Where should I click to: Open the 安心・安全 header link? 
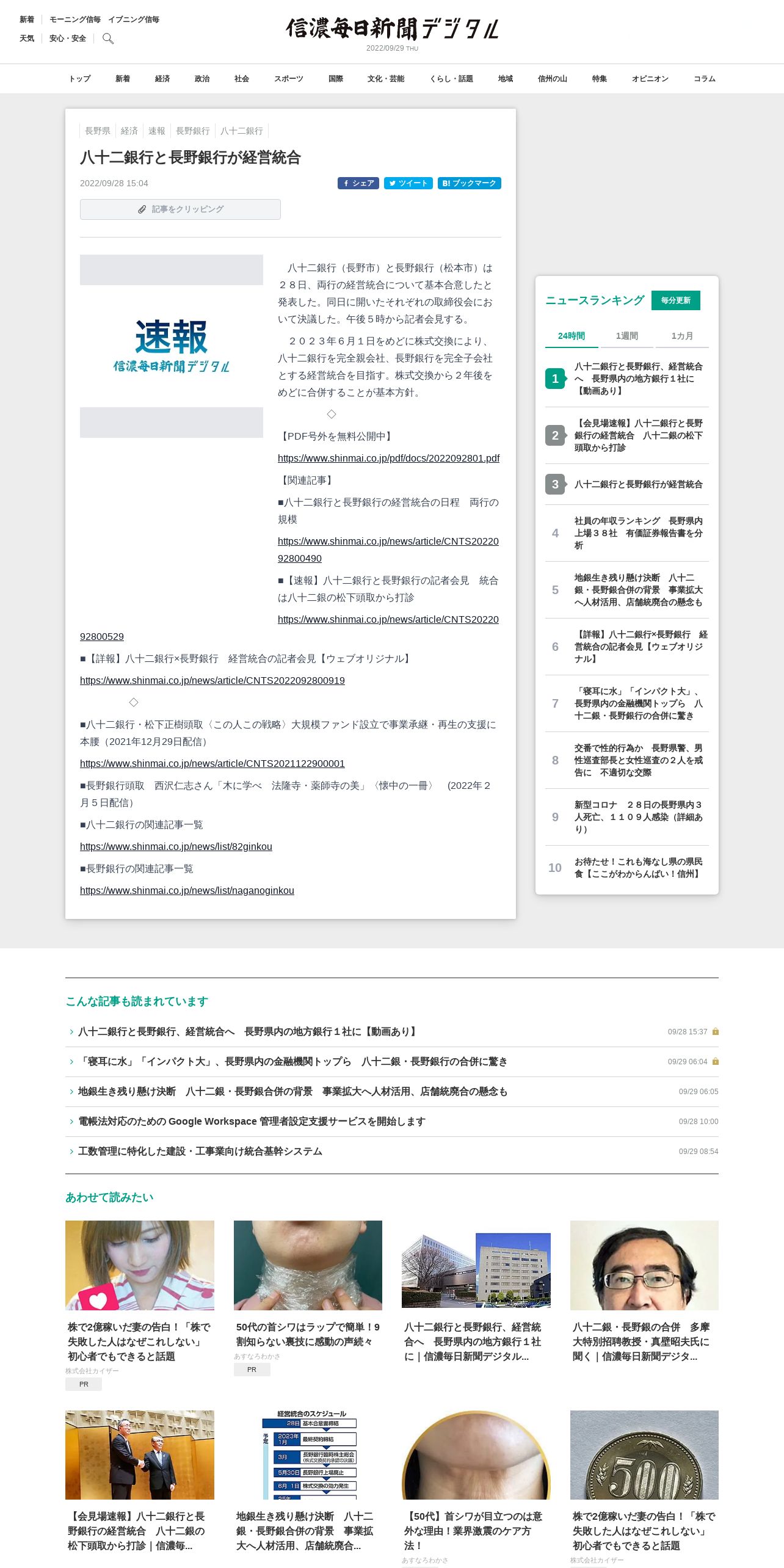point(68,38)
